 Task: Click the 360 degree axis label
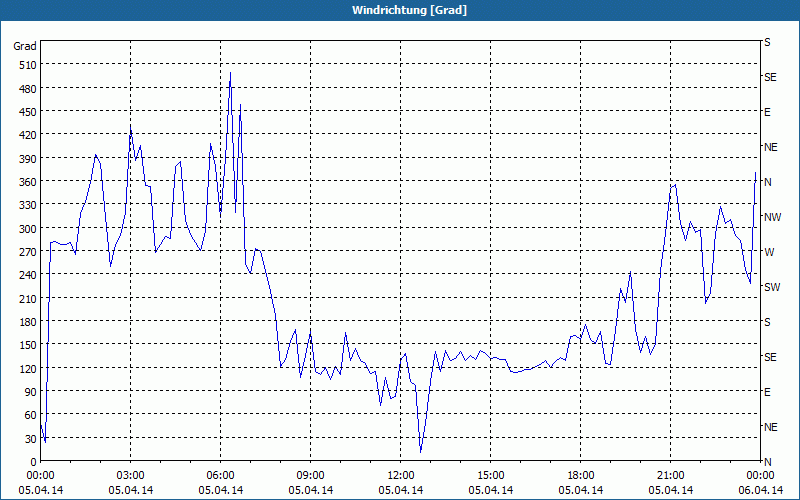click(x=28, y=182)
